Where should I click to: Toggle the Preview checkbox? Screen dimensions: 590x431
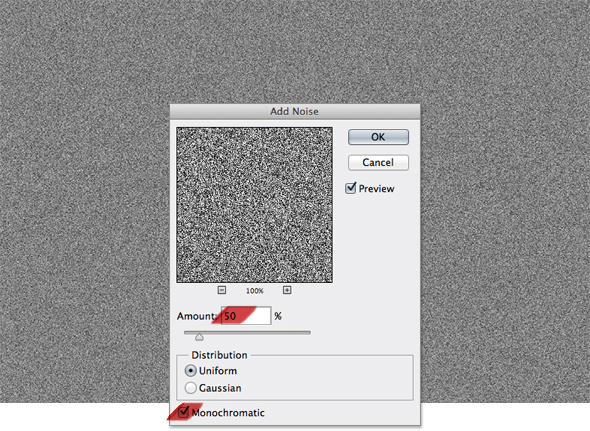coord(350,188)
